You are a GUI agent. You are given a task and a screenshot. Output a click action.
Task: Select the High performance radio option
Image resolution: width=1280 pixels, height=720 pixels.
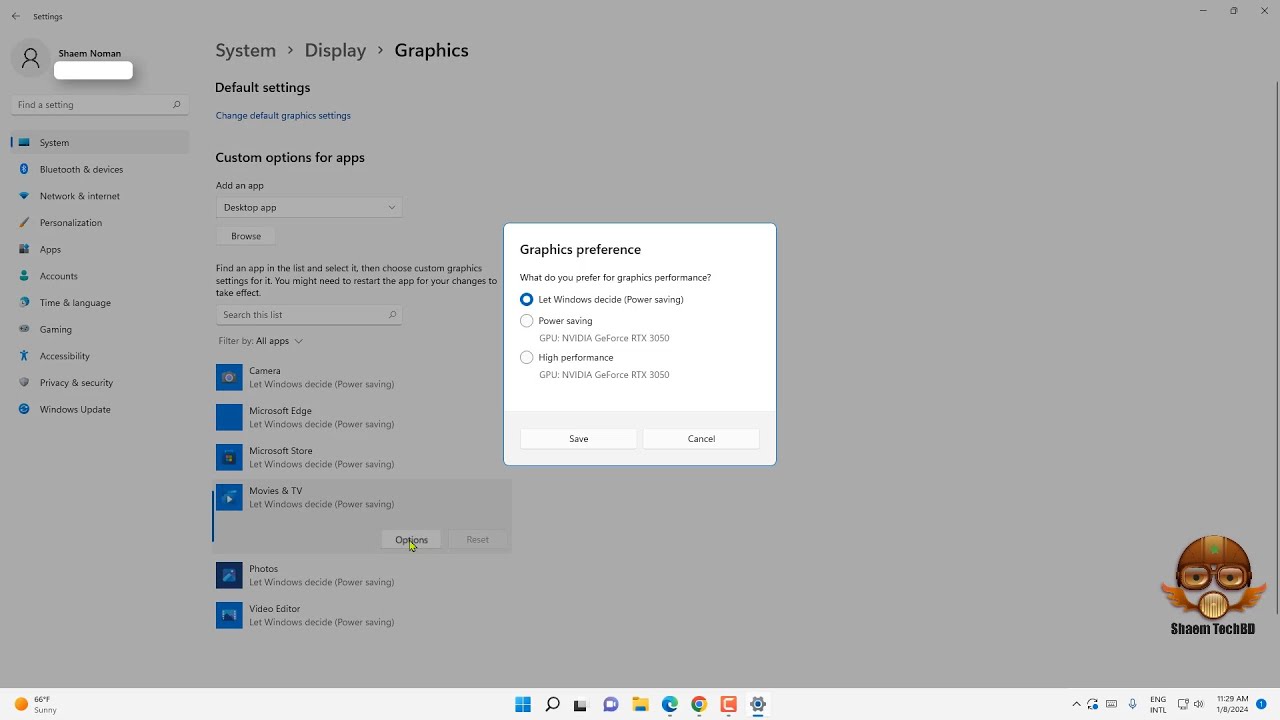[x=527, y=357]
